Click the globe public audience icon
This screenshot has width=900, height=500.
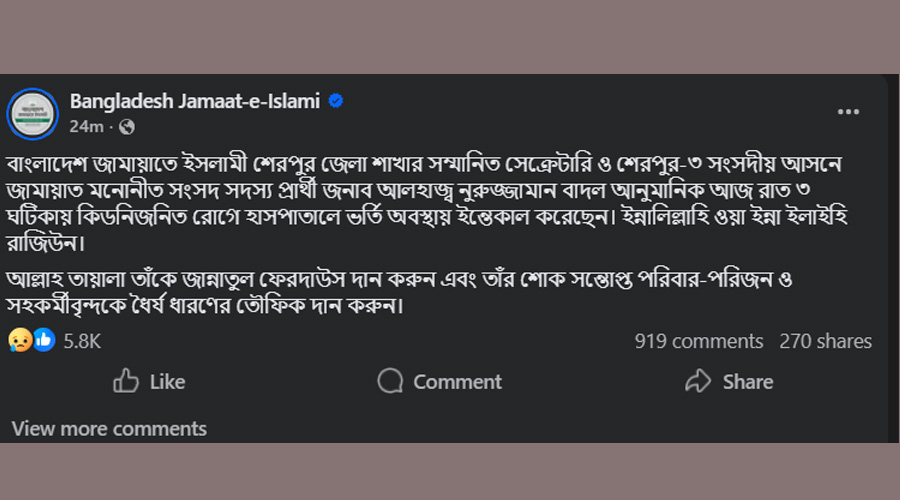tap(127, 127)
